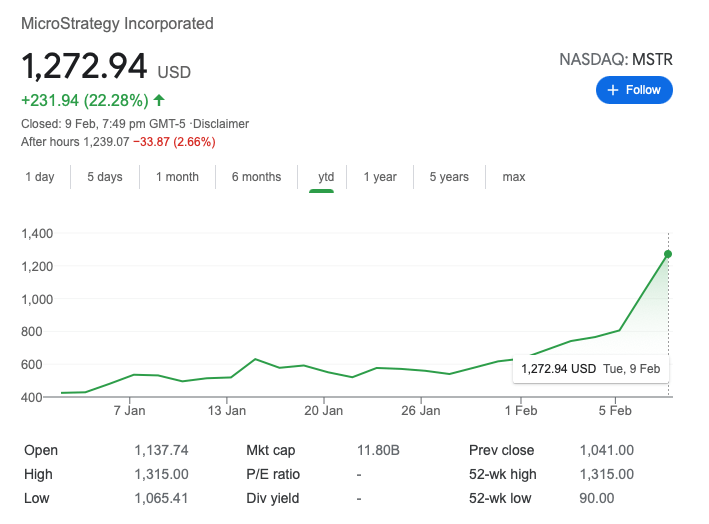Click the Prev close value 1,041.00
This screenshot has width=709, height=524.
pos(607,450)
